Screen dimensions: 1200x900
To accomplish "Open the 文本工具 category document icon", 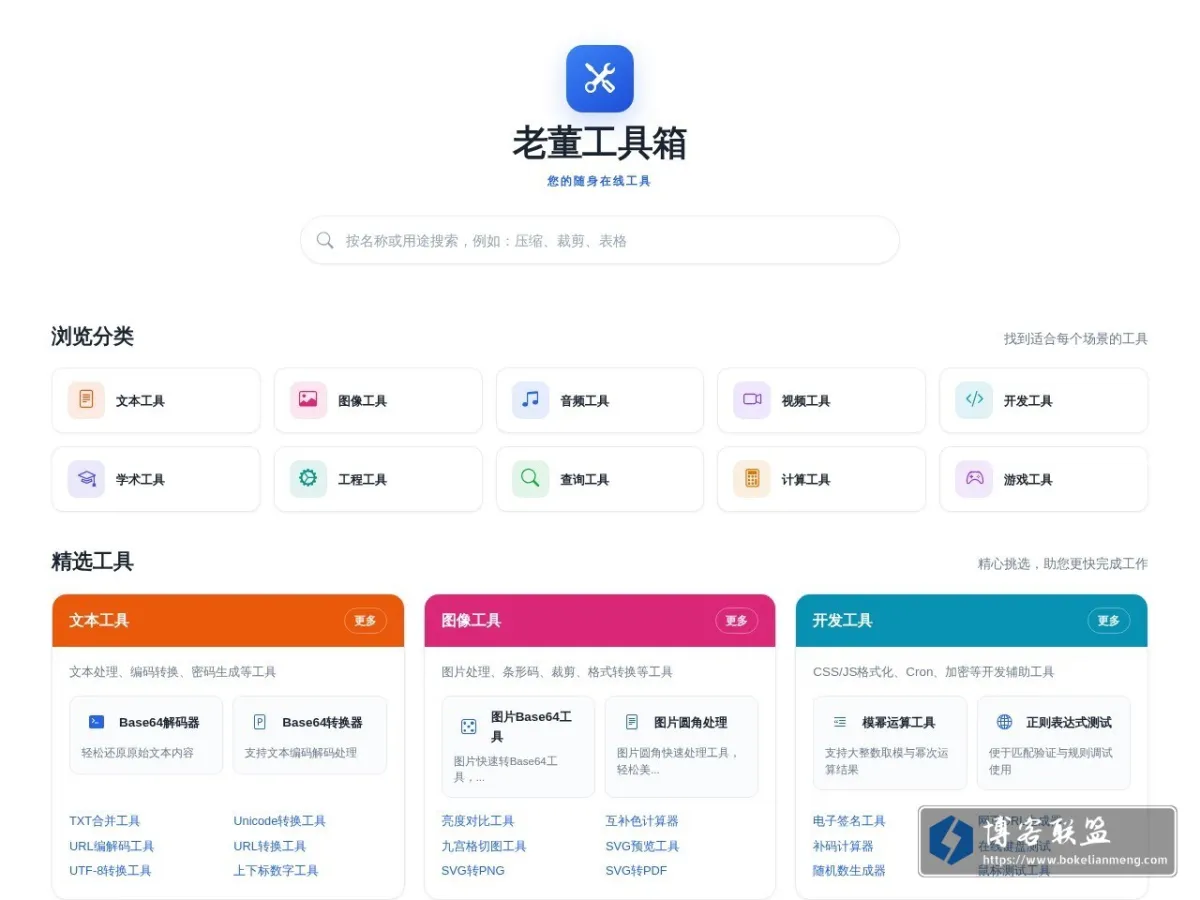I will click(x=86, y=400).
